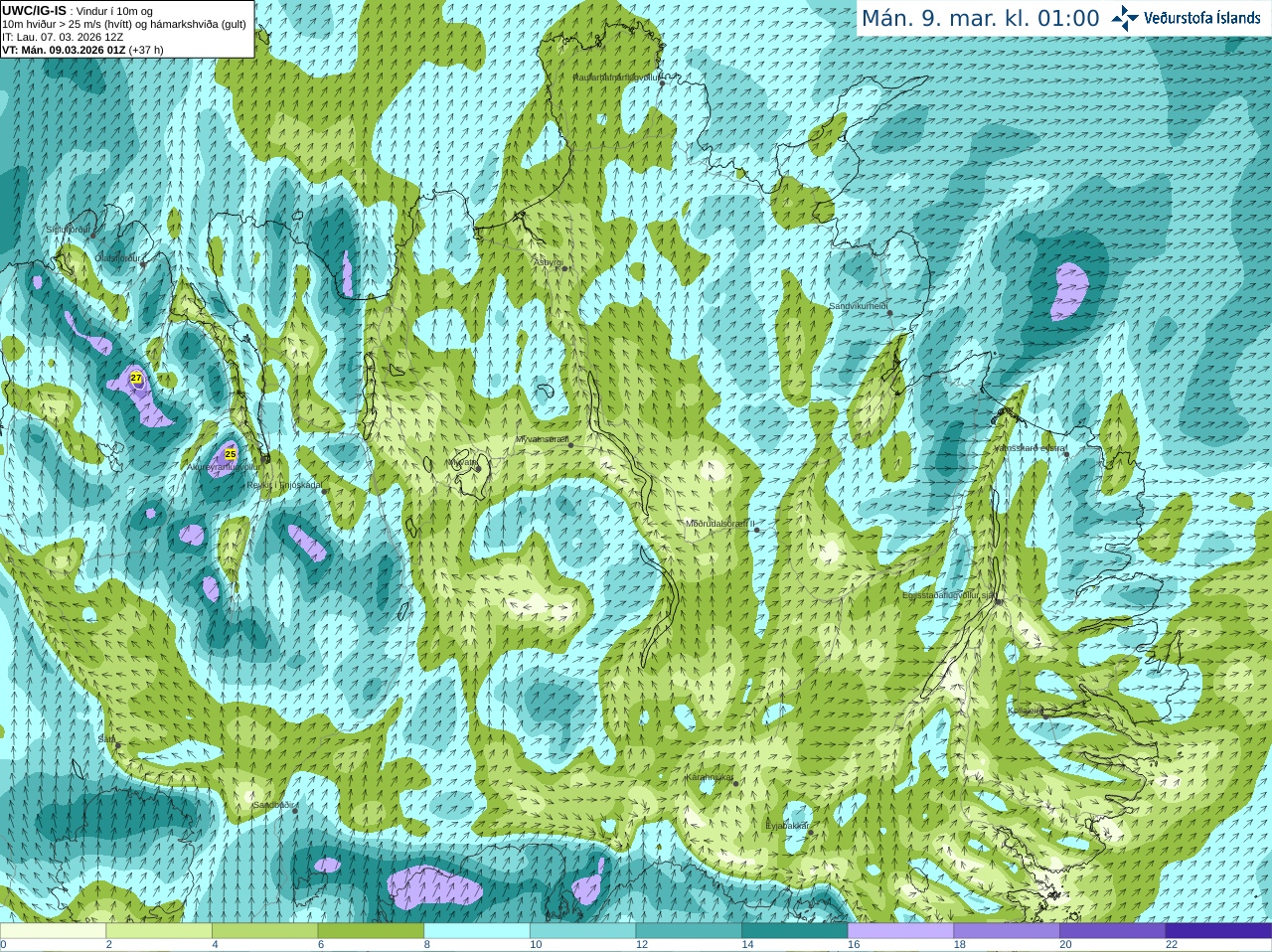Click the Veðurstofa Íslands wordmark text
Viewport: 1272px width, 952px height.
(1201, 17)
